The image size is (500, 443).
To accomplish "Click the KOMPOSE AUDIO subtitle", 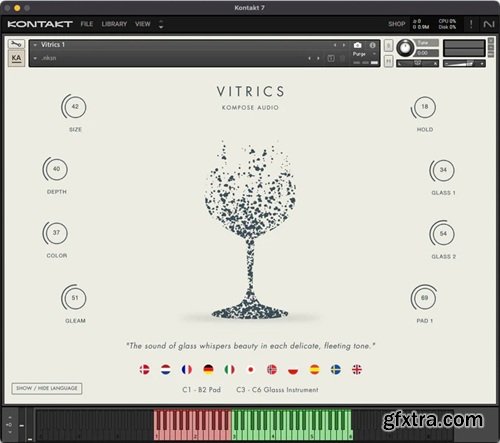I will pyautogui.click(x=250, y=108).
